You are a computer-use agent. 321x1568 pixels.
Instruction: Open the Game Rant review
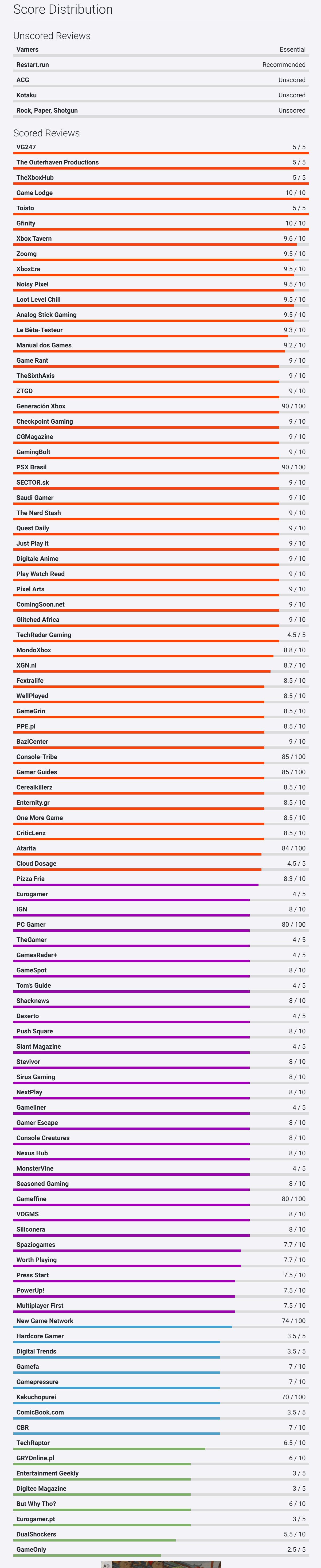click(32, 360)
